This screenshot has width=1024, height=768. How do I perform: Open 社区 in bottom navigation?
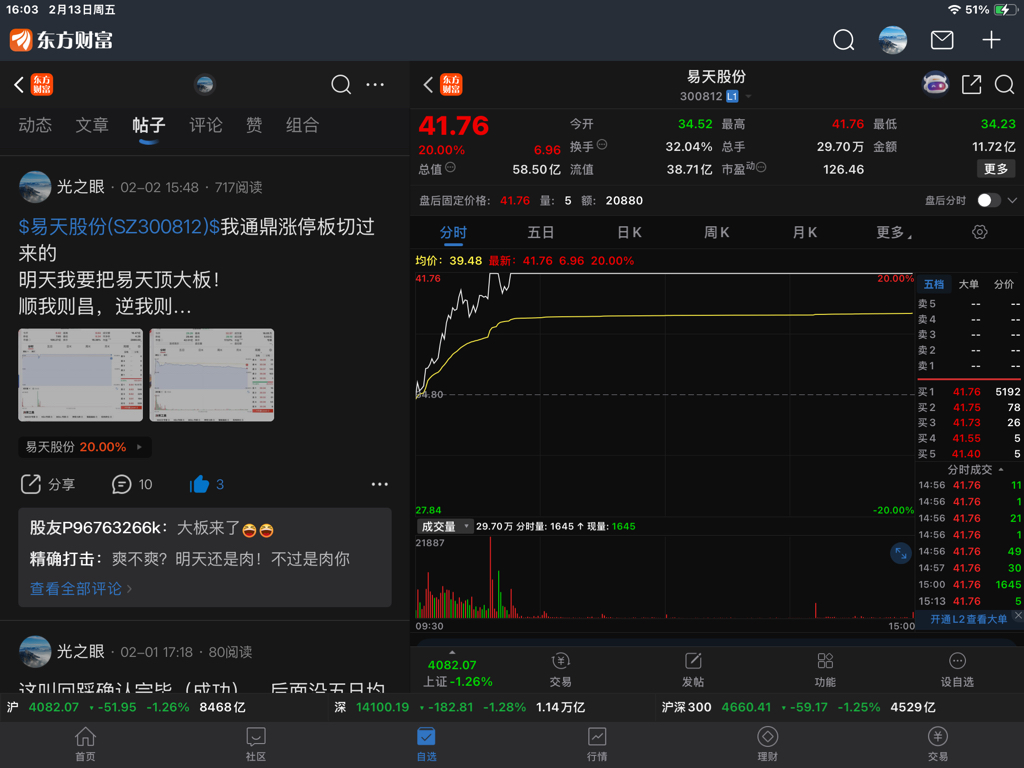coord(255,744)
